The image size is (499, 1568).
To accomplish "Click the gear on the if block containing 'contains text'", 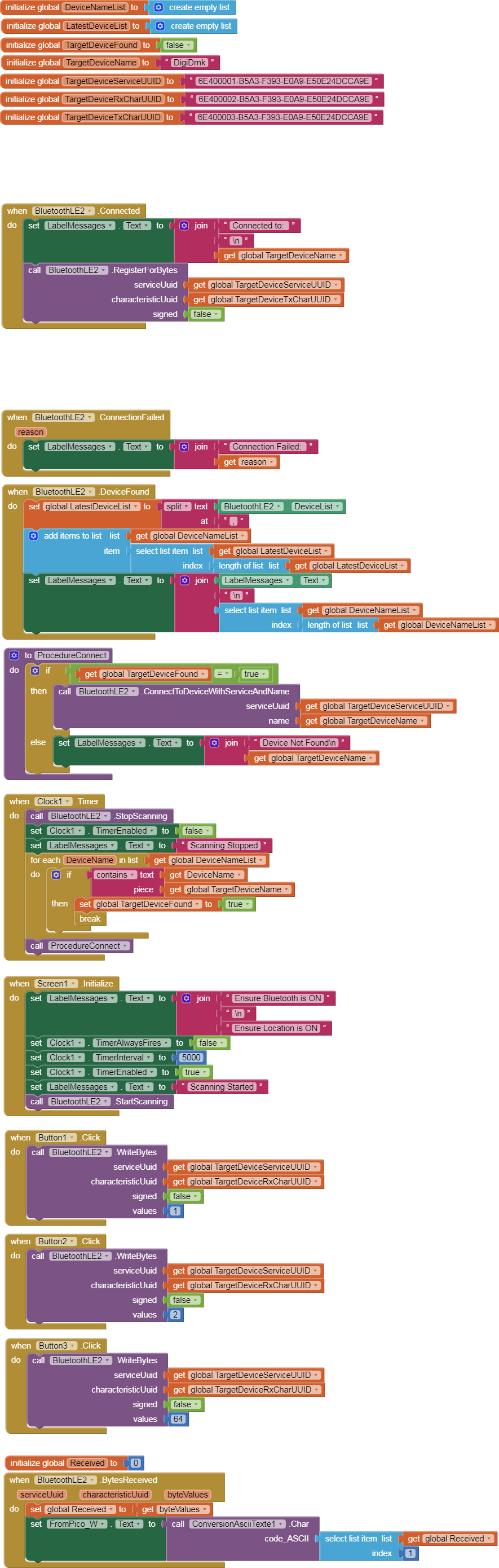I will 56,875.
